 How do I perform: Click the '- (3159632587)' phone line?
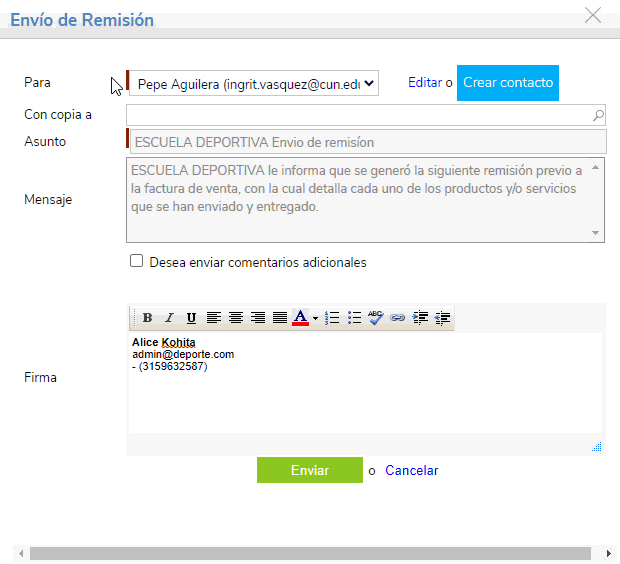point(170,366)
